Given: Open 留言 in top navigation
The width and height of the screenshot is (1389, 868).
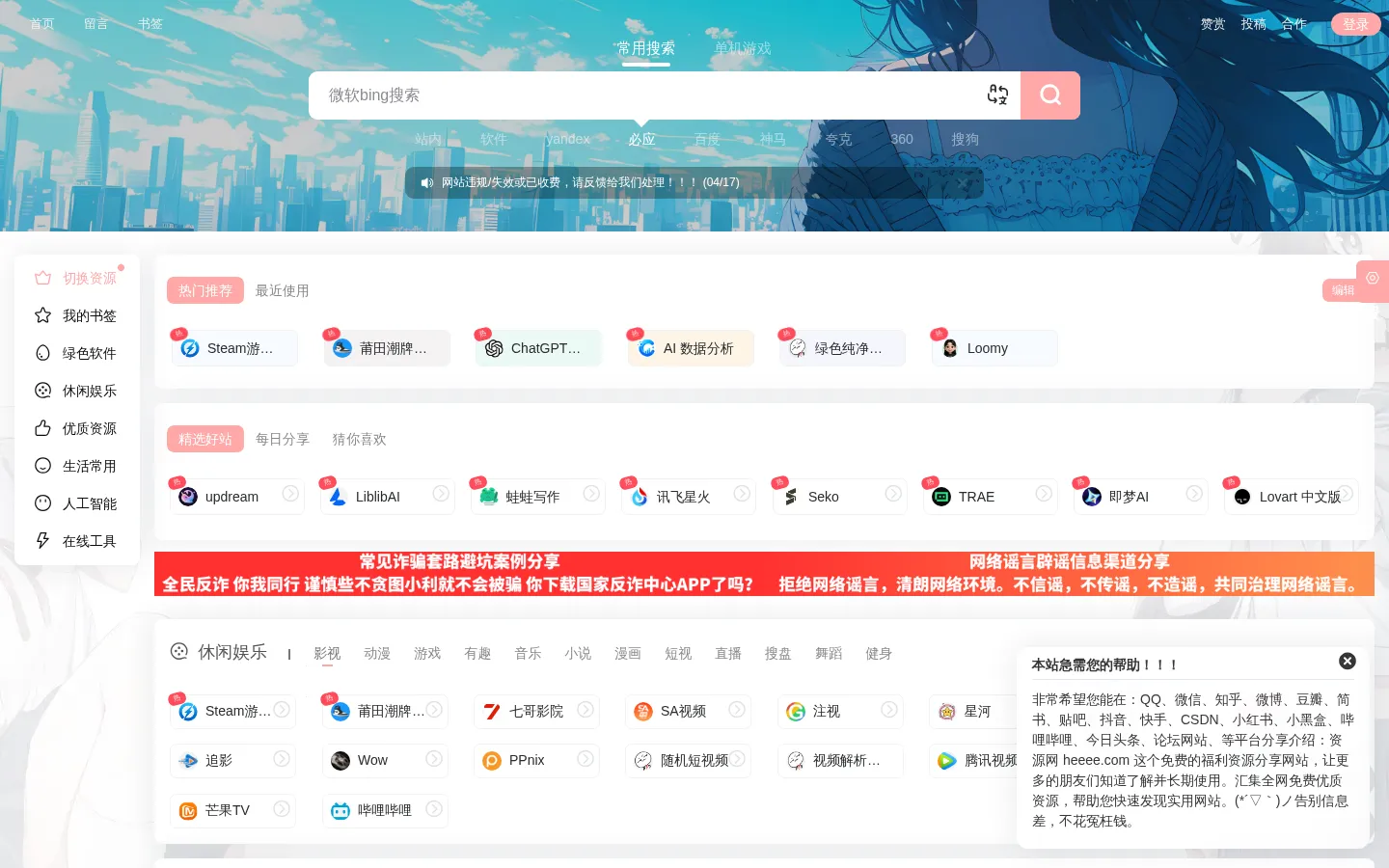Looking at the screenshot, I should 96,24.
